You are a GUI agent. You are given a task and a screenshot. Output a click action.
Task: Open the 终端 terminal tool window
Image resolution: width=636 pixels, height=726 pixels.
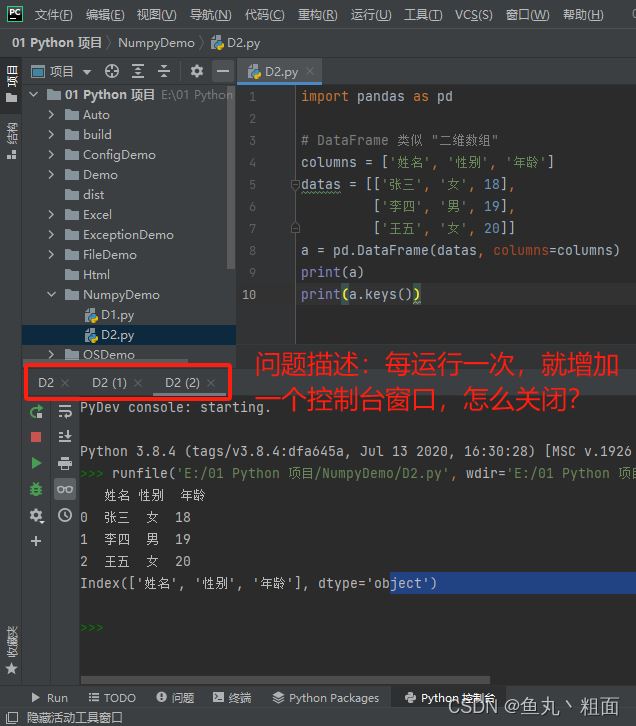coord(232,698)
